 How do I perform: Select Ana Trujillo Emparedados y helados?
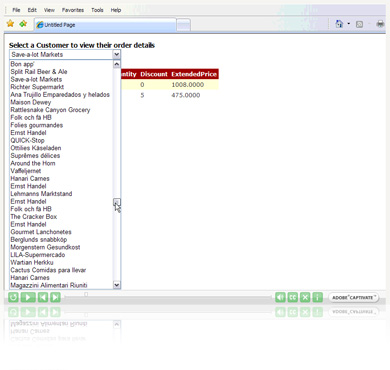tap(60, 95)
